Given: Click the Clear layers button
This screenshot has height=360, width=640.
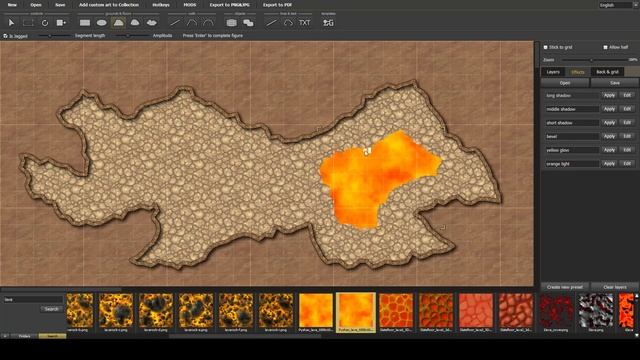Looking at the screenshot, I should tap(615, 287).
